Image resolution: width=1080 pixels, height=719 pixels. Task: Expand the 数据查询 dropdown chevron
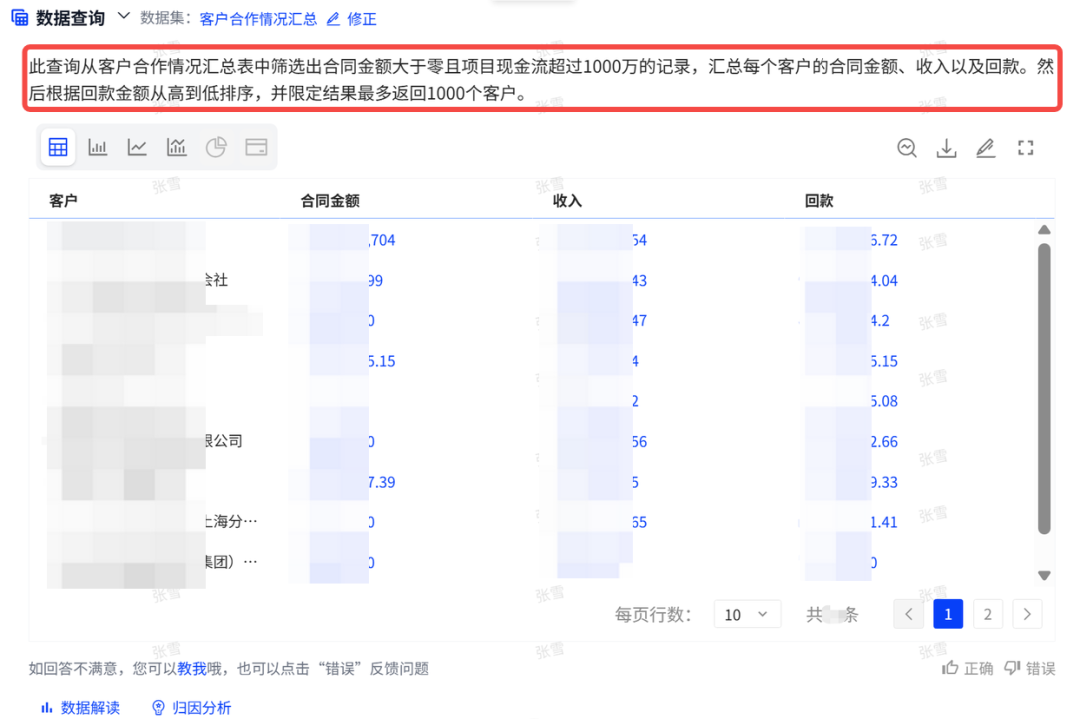pos(124,16)
